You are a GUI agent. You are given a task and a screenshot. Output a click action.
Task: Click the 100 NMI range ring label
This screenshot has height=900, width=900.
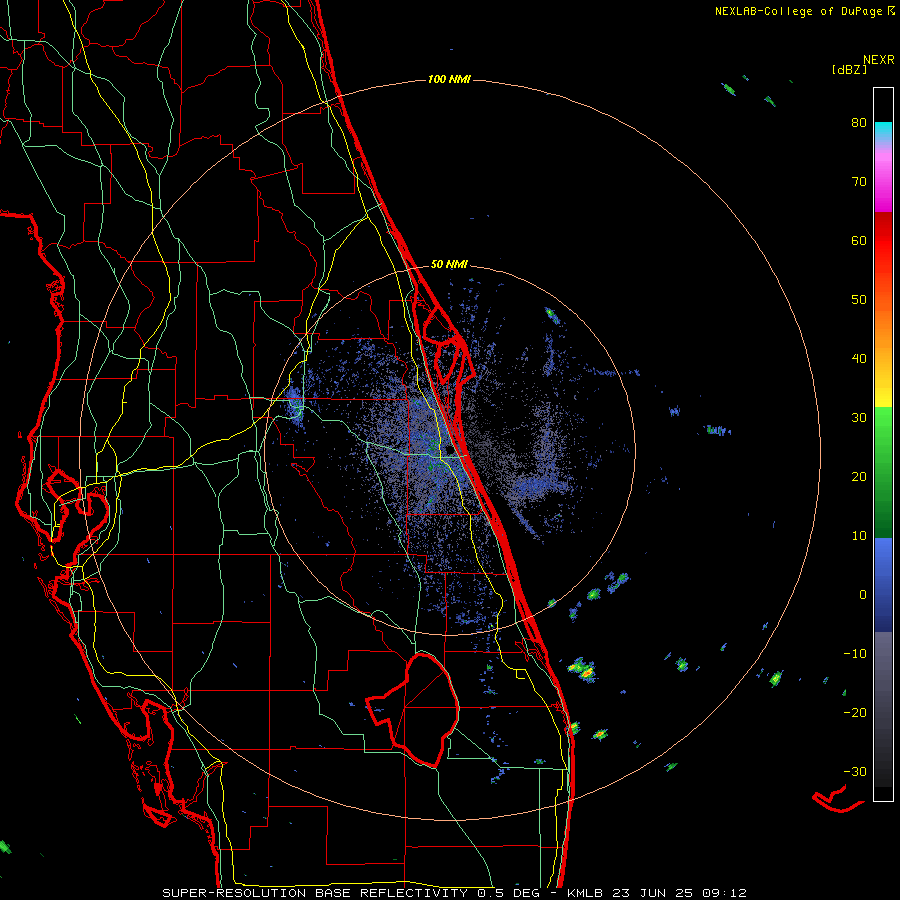pyautogui.click(x=449, y=79)
